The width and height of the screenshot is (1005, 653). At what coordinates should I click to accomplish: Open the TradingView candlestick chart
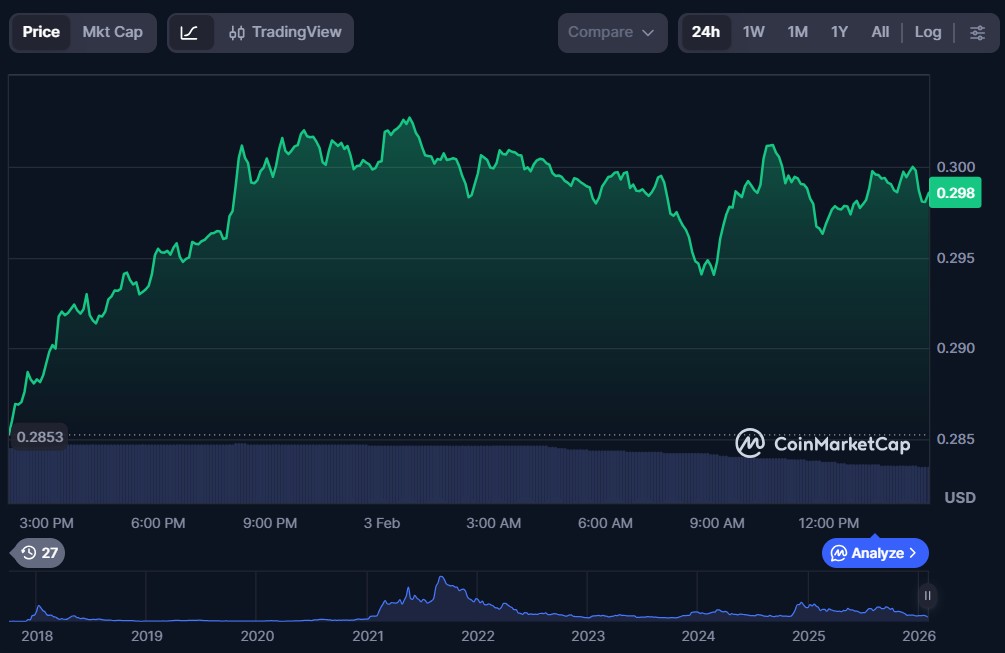coord(285,32)
